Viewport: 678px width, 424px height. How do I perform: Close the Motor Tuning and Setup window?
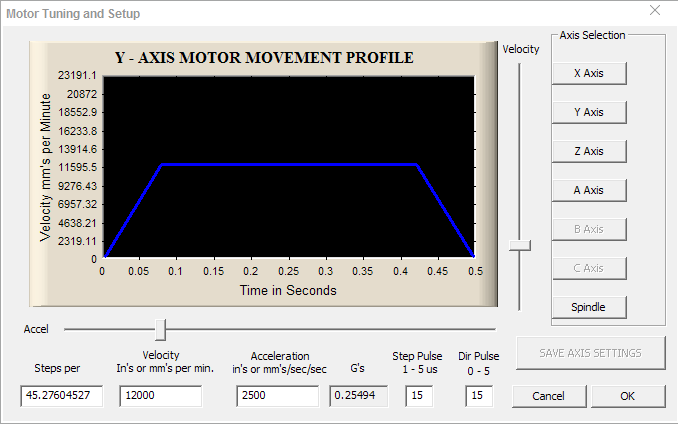(x=655, y=10)
